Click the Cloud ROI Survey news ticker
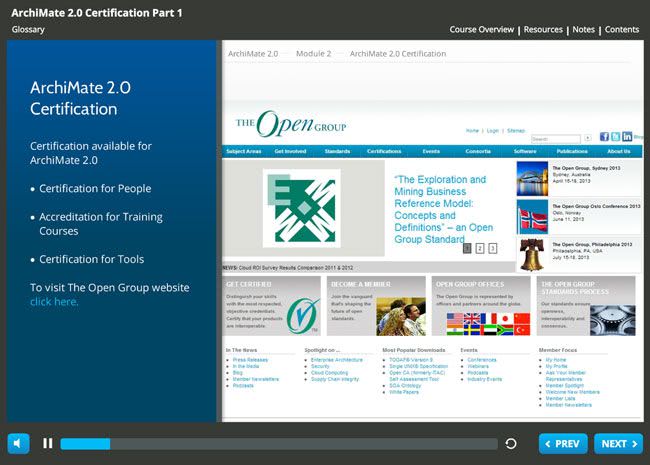 click(288, 268)
